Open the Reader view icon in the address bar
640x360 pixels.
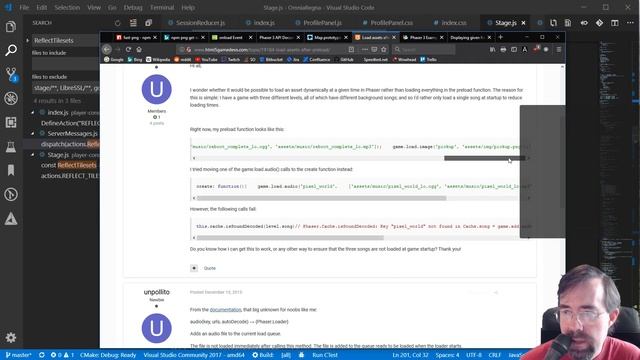point(351,49)
